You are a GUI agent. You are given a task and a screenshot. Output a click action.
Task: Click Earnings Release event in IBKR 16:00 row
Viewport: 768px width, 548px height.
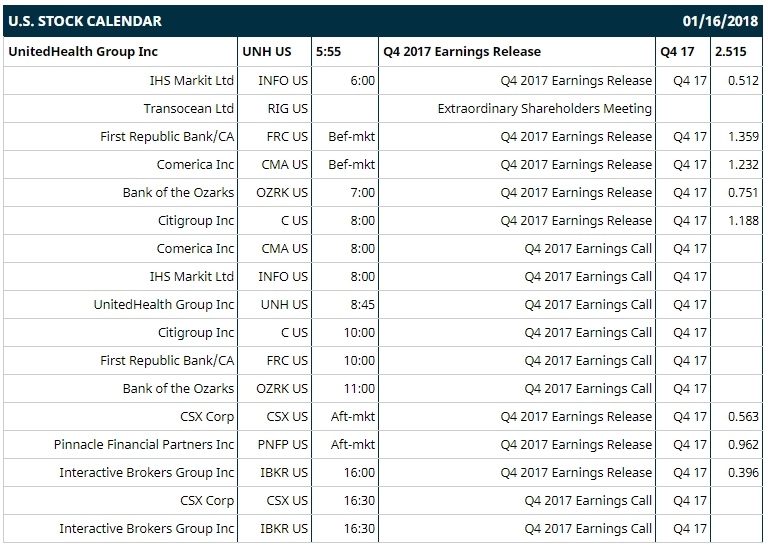click(x=576, y=473)
